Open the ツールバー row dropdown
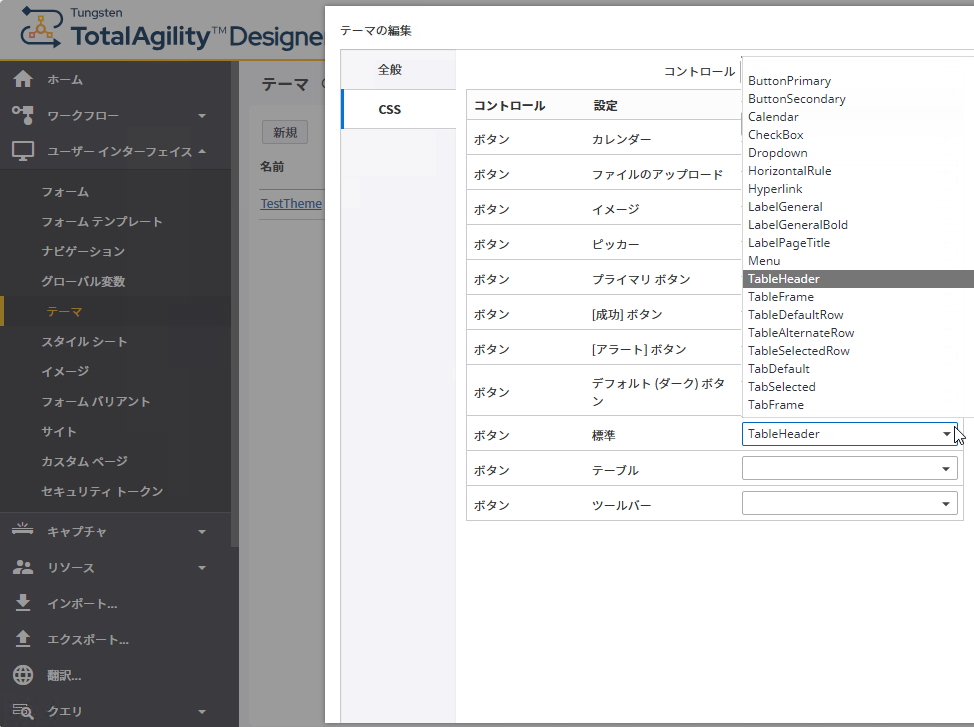 pyautogui.click(x=849, y=504)
